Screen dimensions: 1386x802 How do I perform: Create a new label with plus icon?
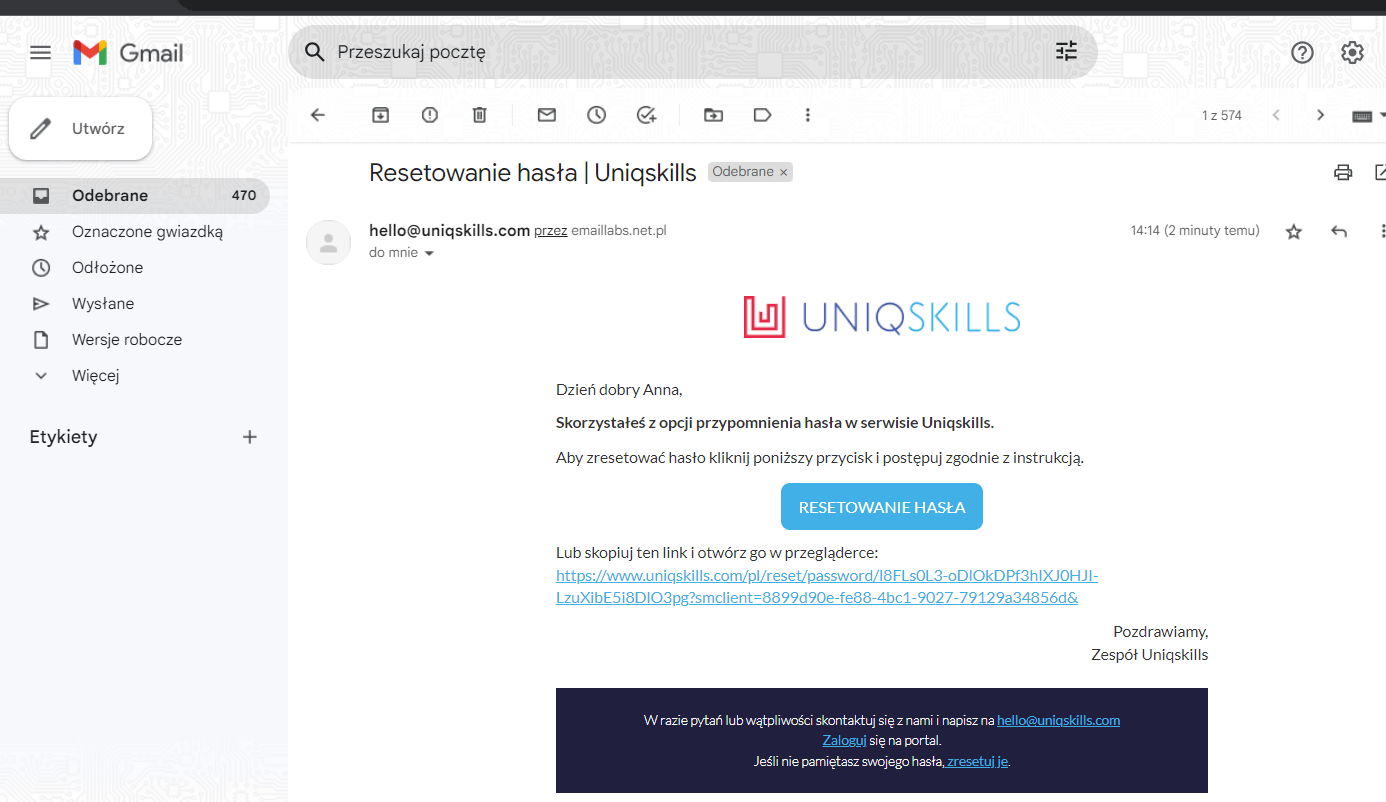coord(250,437)
